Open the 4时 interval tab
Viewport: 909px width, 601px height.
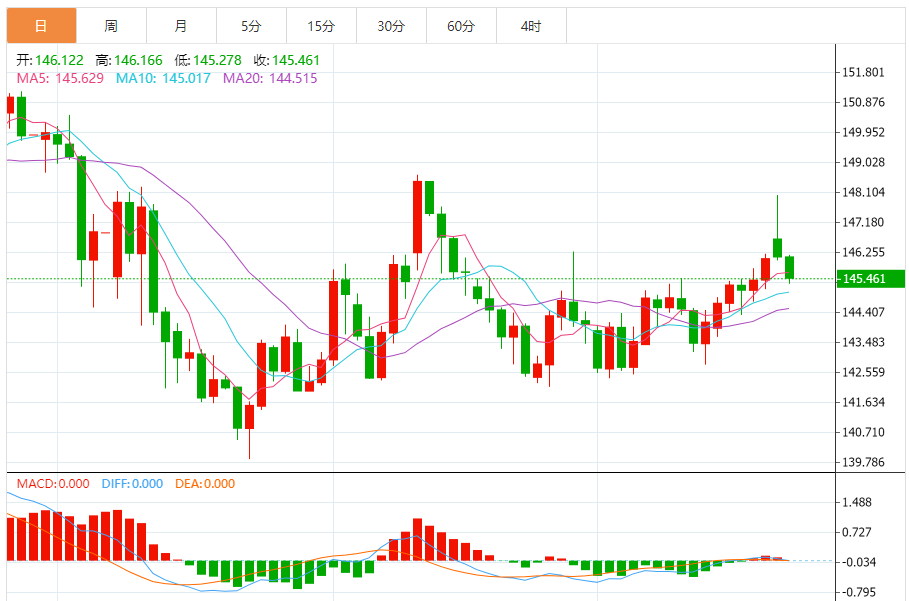tap(532, 26)
